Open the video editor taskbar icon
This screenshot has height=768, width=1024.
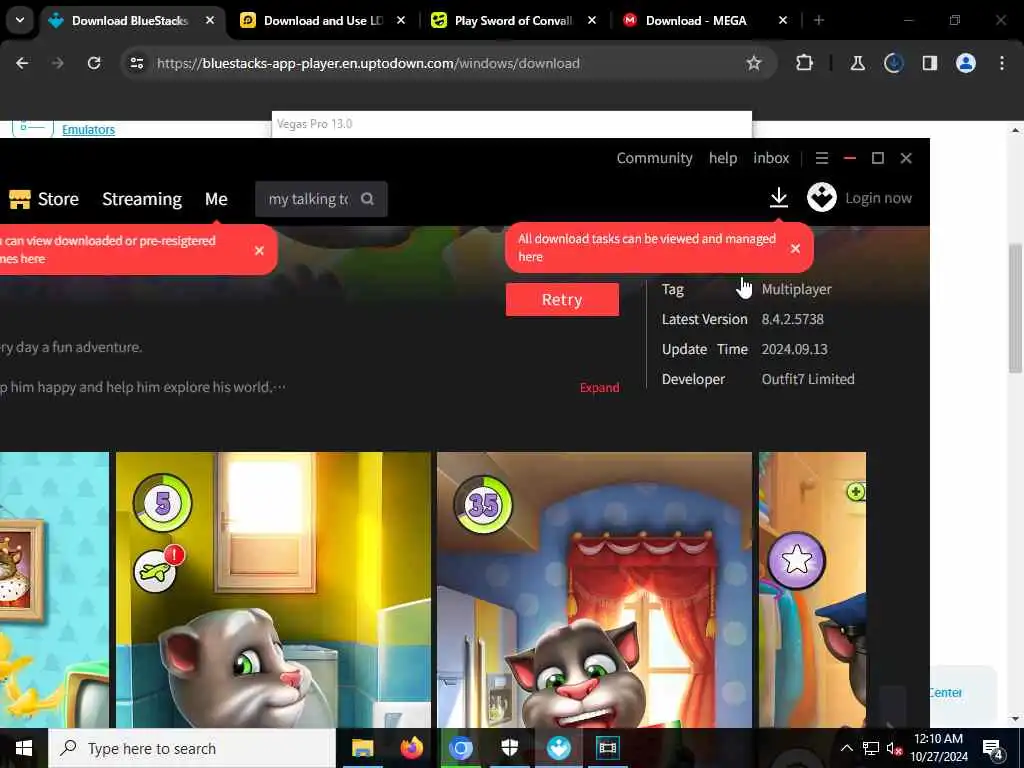[607, 748]
